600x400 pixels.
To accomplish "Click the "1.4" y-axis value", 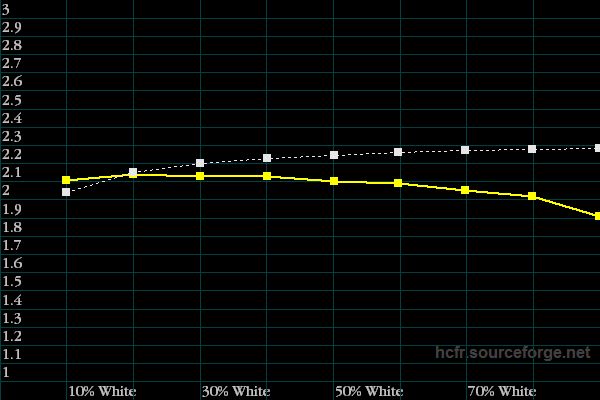I will (x=12, y=300).
